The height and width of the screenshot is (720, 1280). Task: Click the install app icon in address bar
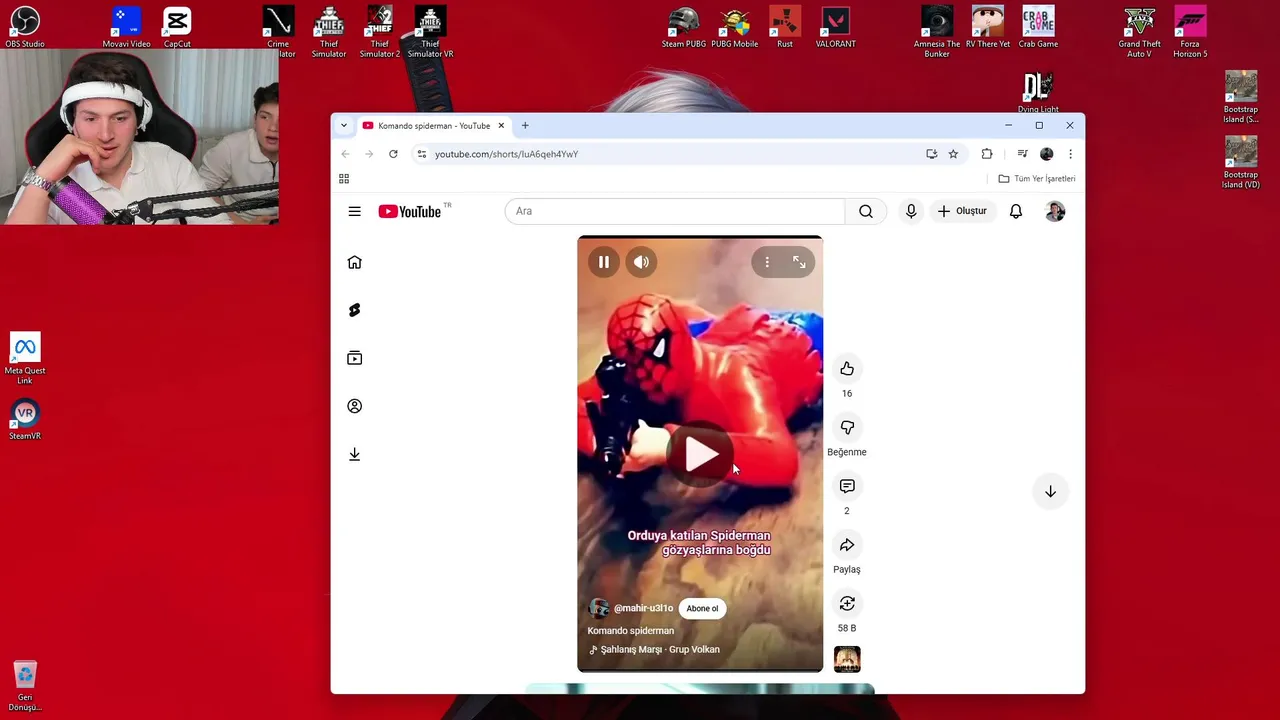931,154
